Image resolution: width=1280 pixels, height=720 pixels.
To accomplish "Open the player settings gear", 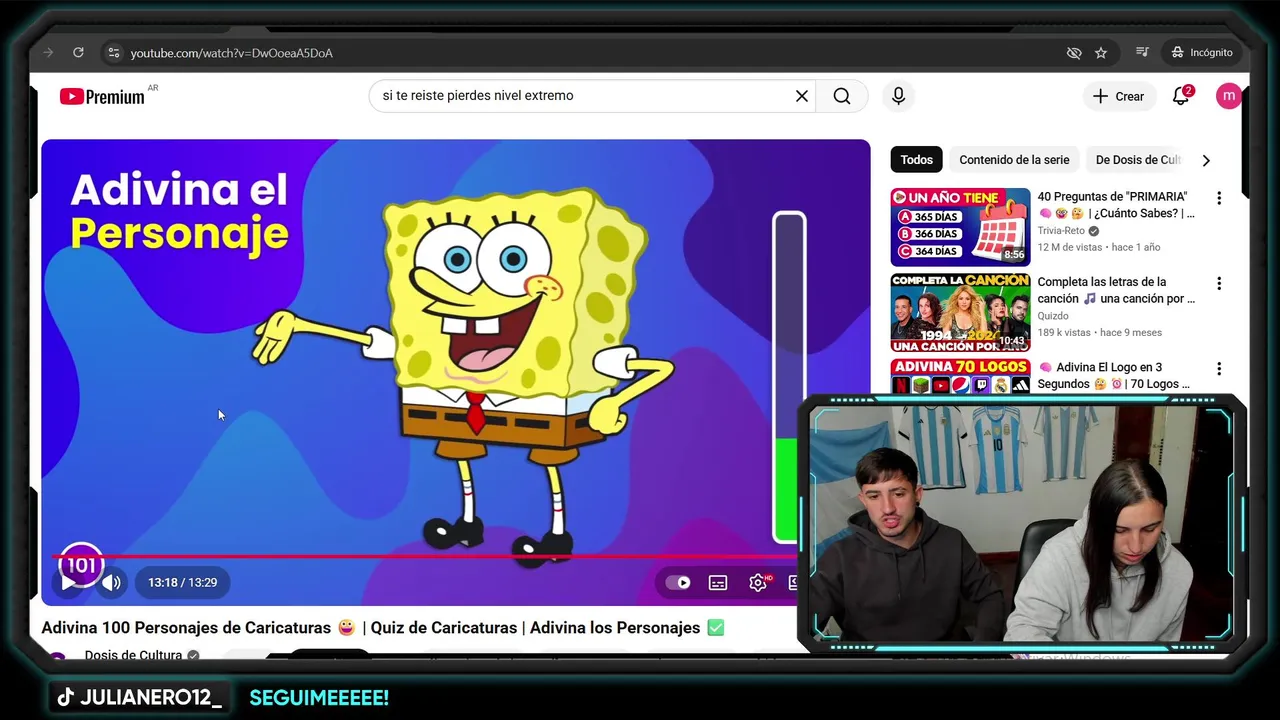I will point(758,583).
